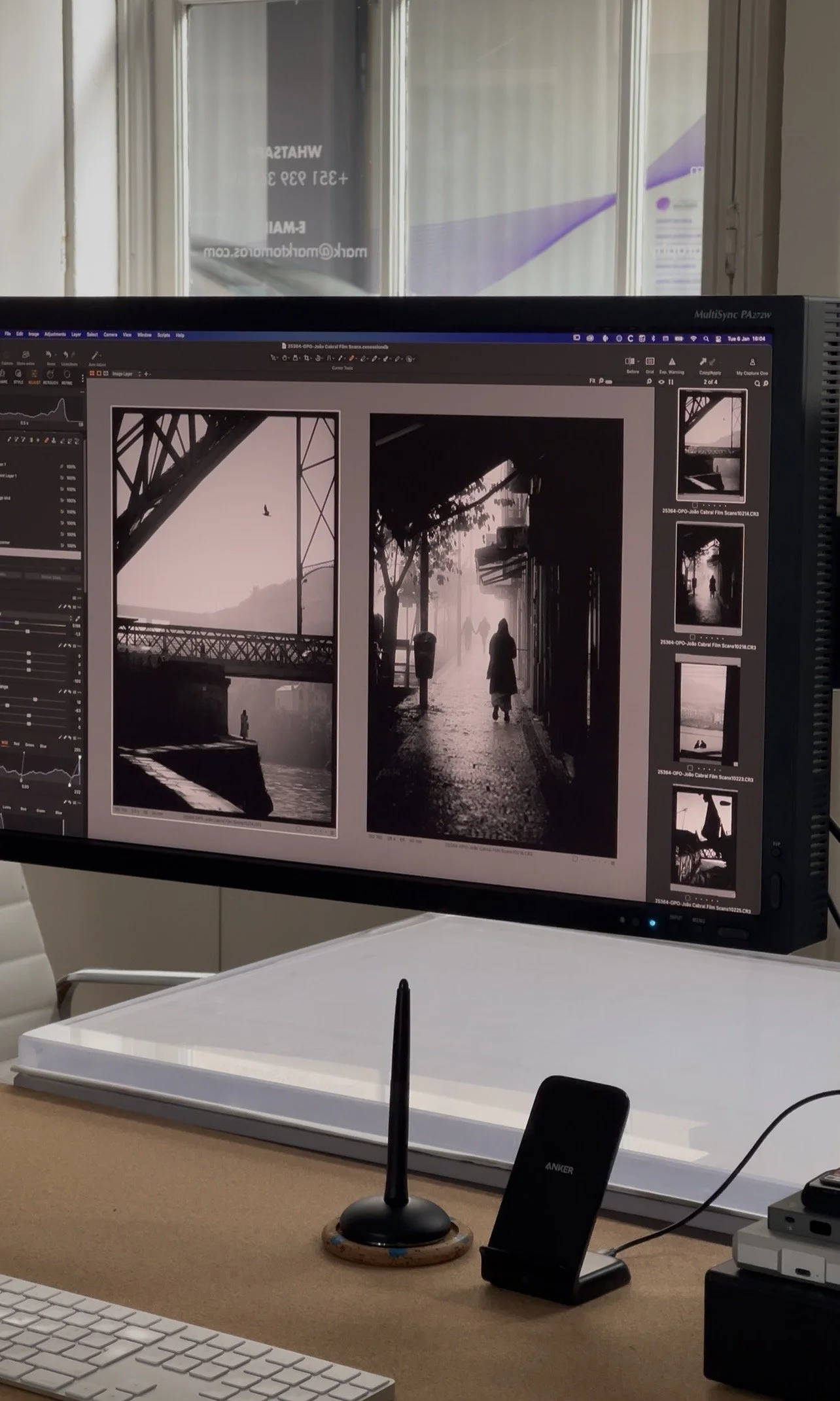The width and height of the screenshot is (840, 1401).
Task: Select the Luma curve channel tab
Action: click(x=7, y=807)
